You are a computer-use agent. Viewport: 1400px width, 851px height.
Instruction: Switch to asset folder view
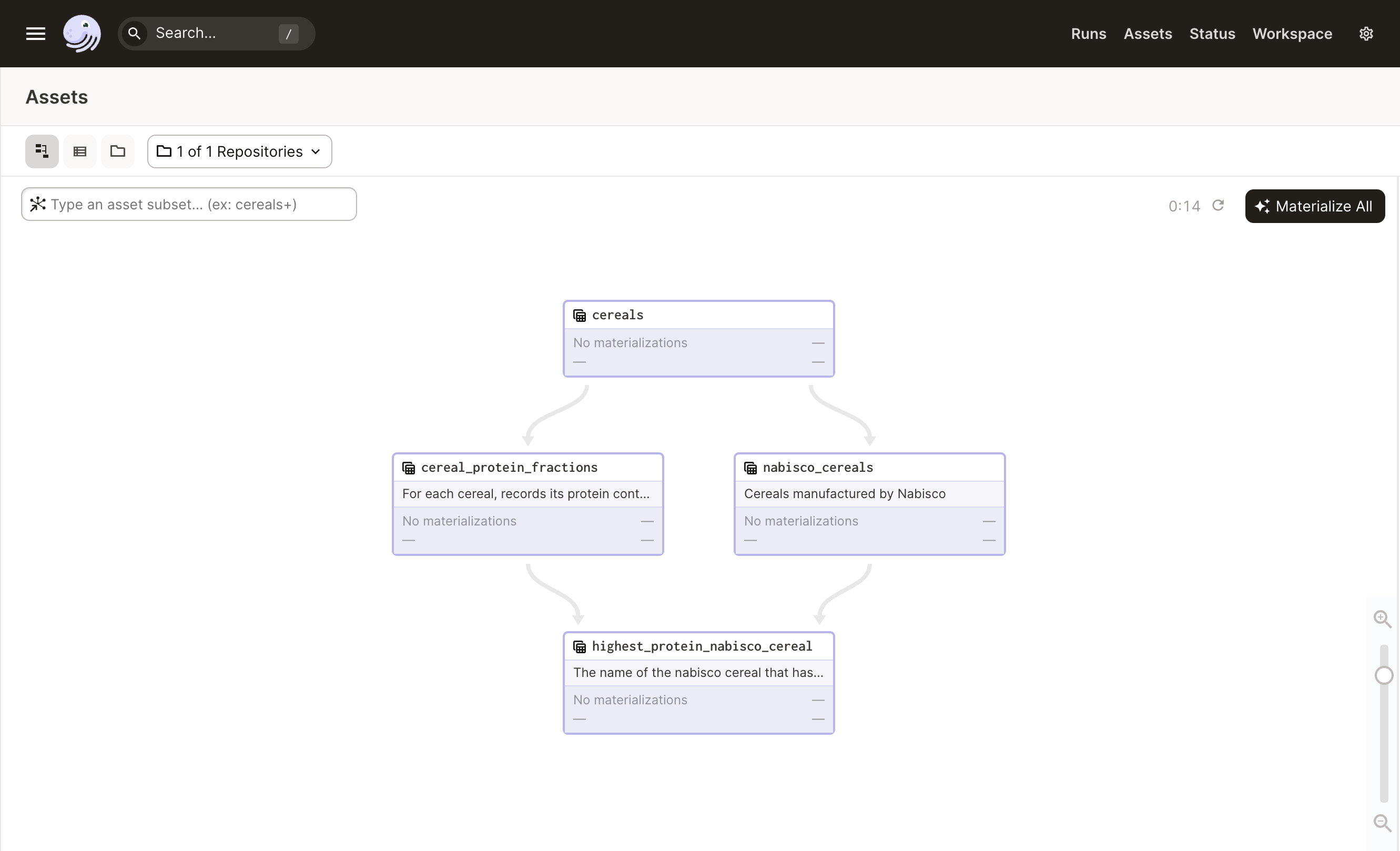(118, 151)
